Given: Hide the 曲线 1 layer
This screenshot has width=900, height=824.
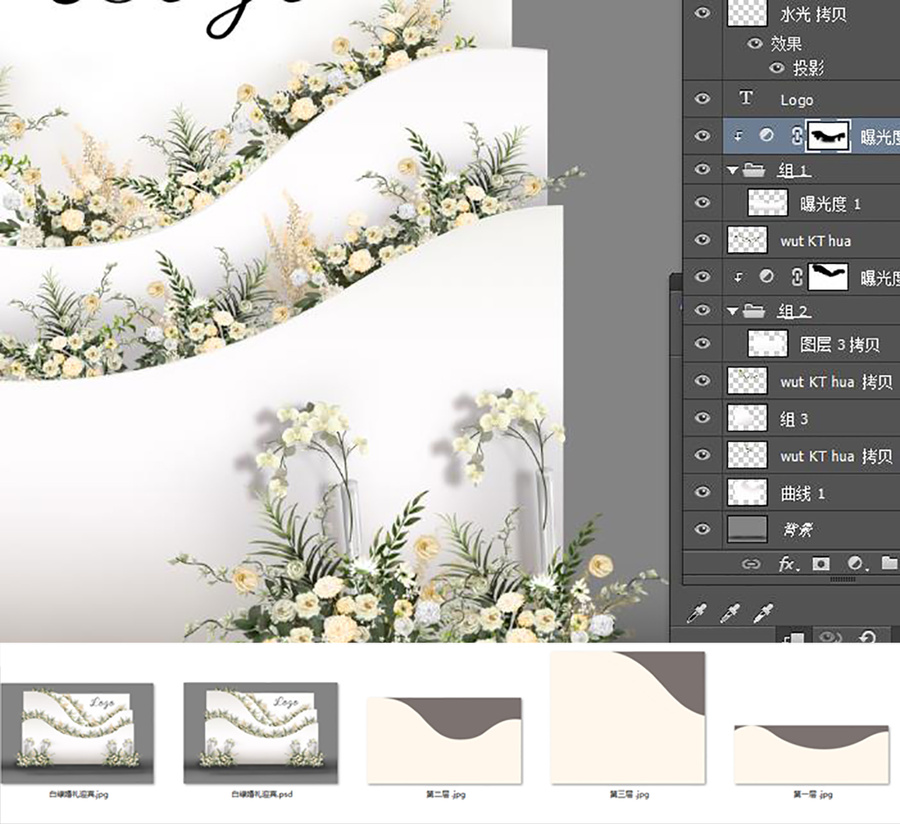Looking at the screenshot, I should click(x=702, y=492).
